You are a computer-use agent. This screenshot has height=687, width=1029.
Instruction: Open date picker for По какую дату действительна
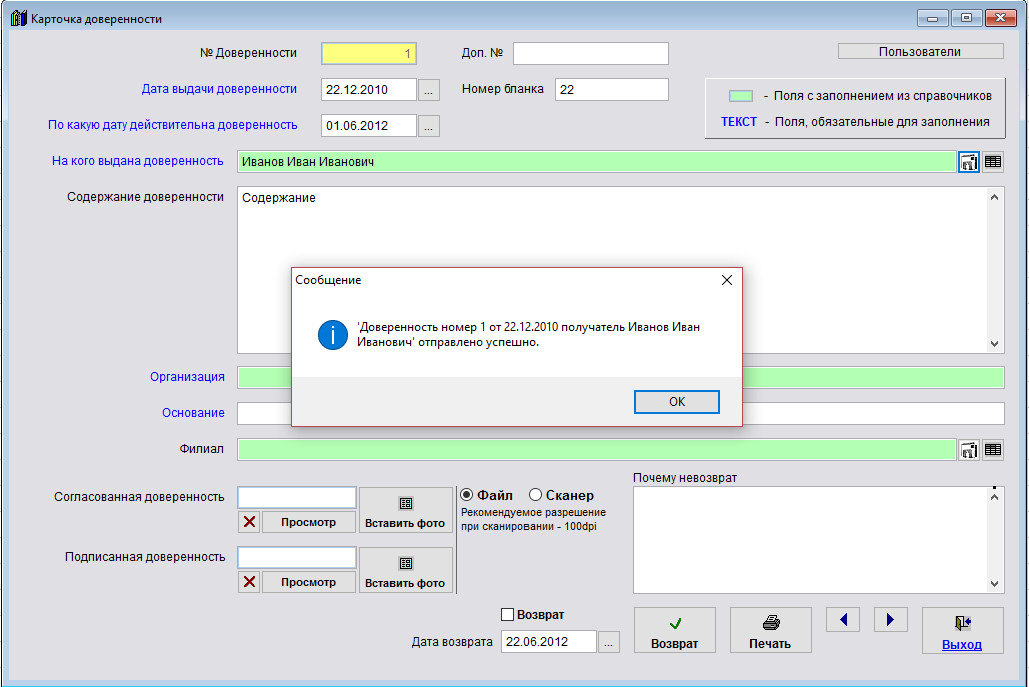429,126
